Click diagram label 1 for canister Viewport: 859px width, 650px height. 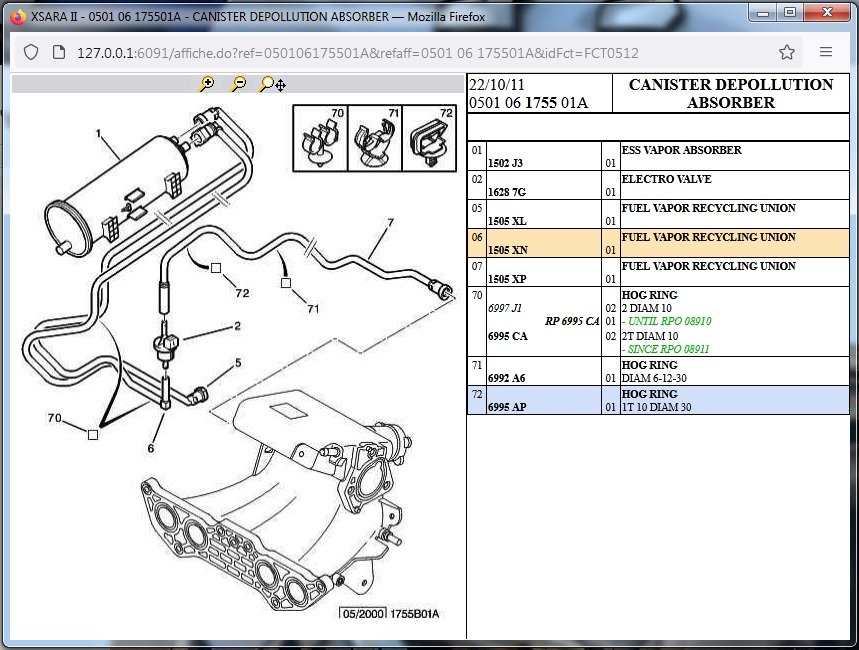99,133
